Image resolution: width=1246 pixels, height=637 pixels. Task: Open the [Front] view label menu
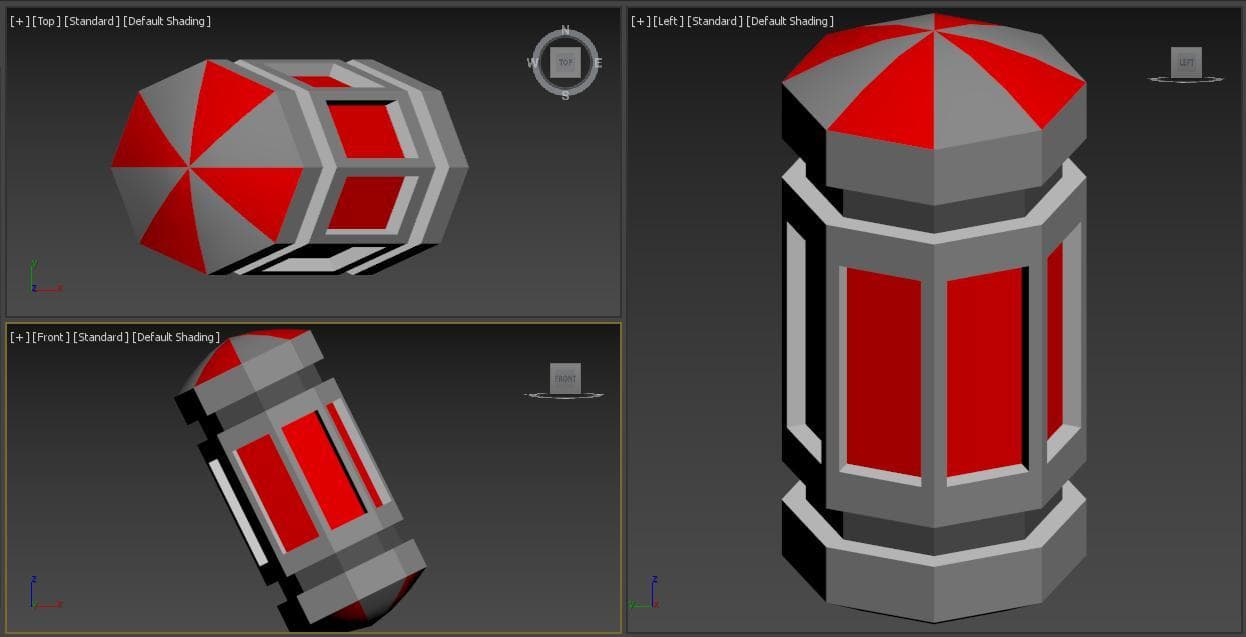51,337
